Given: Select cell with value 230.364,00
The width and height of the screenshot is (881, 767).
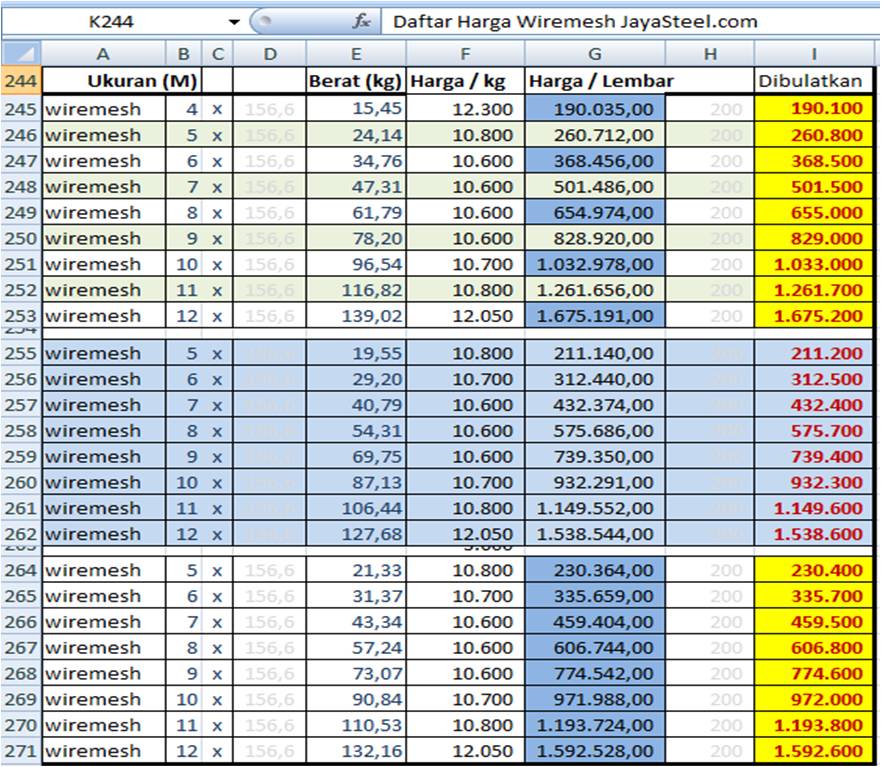Looking at the screenshot, I should (x=595, y=570).
